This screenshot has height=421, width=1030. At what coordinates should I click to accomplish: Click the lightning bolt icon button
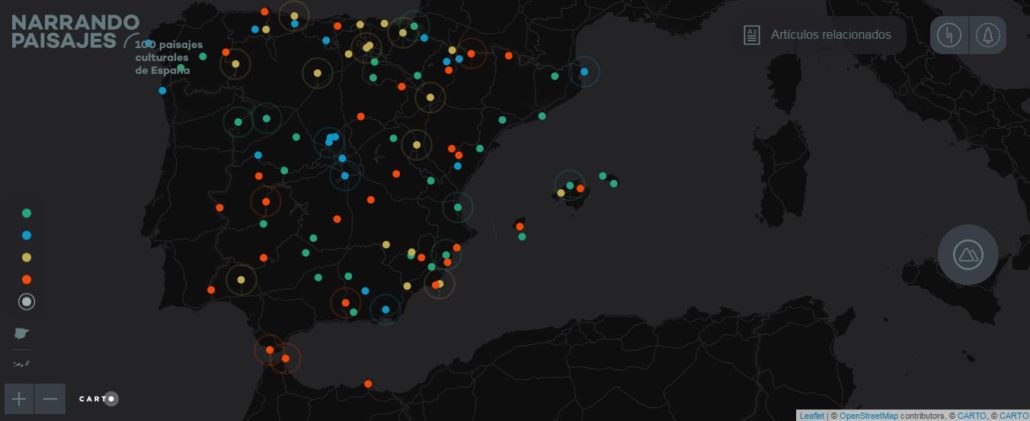949,36
